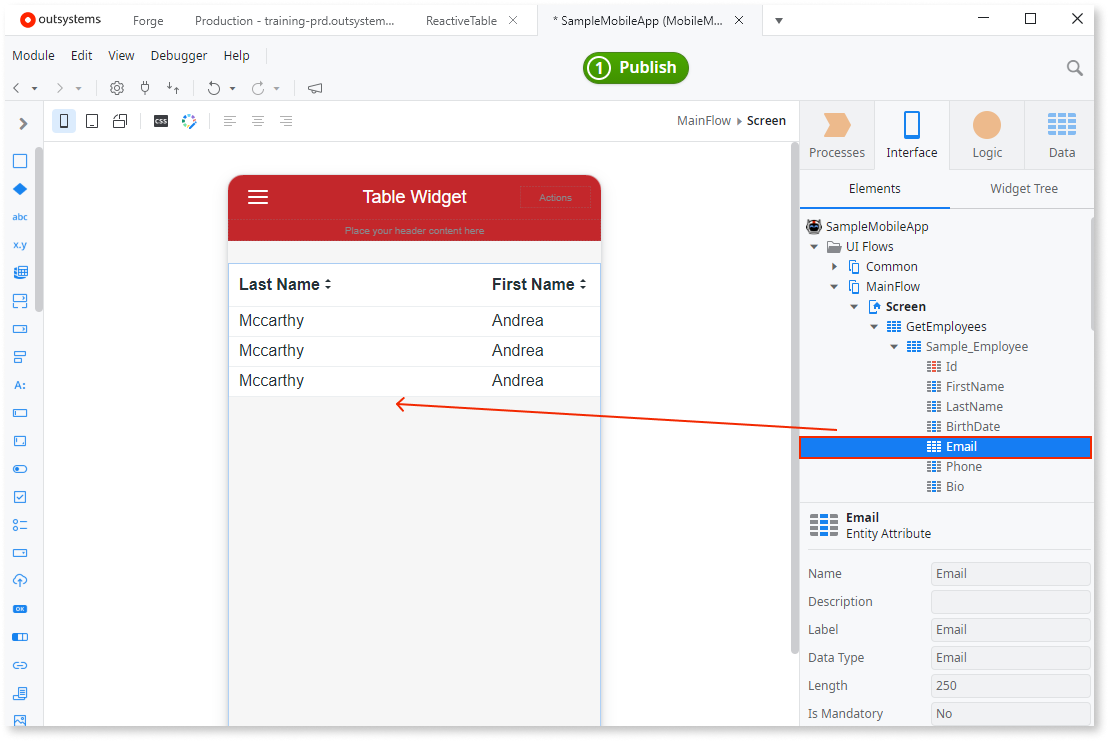
Task: Switch to the Widget Tree tab
Action: coord(1023,189)
